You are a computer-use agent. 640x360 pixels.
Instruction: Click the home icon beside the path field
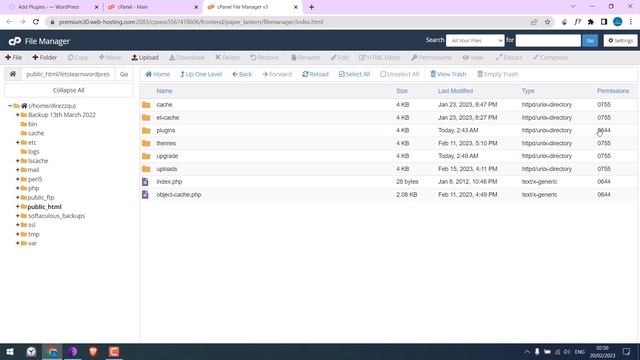13,74
